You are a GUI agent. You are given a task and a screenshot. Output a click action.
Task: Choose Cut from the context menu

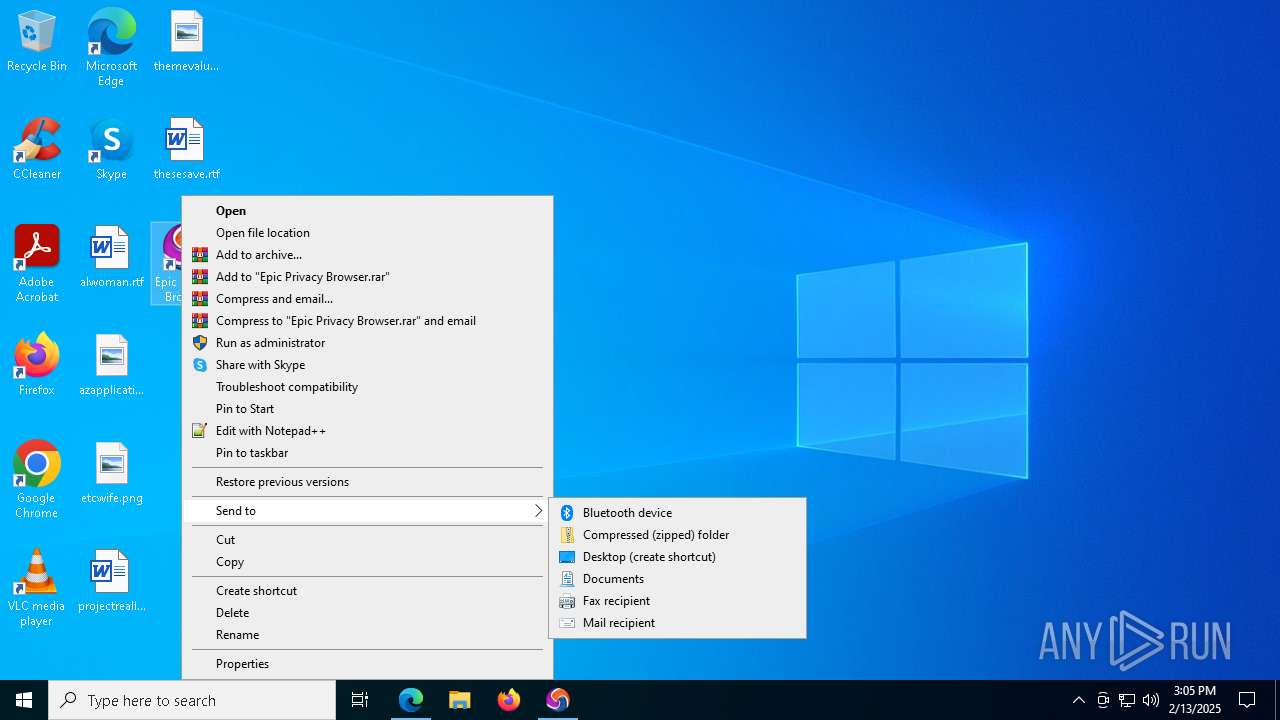click(x=367, y=540)
